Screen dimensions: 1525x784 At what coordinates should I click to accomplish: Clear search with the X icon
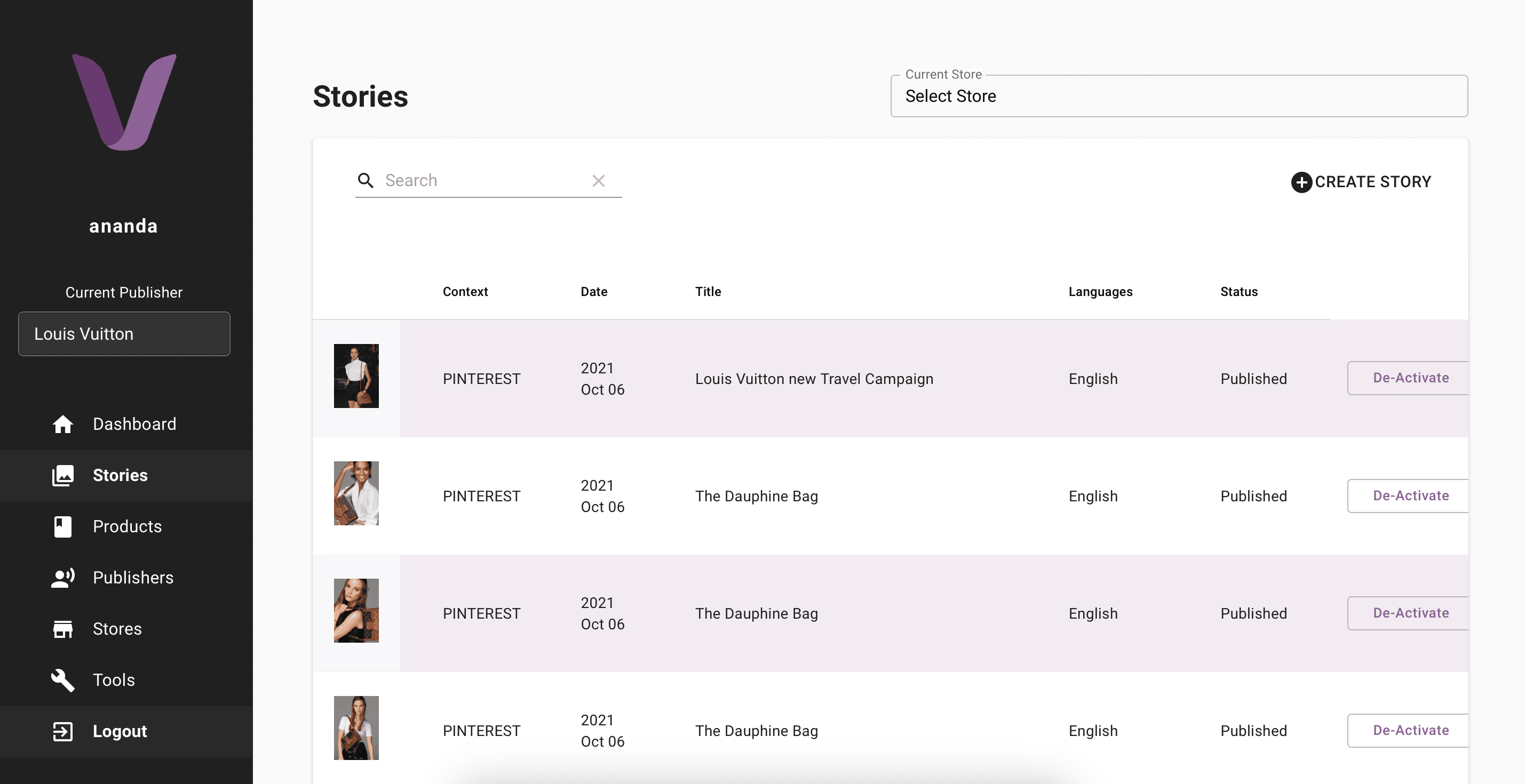(x=599, y=180)
